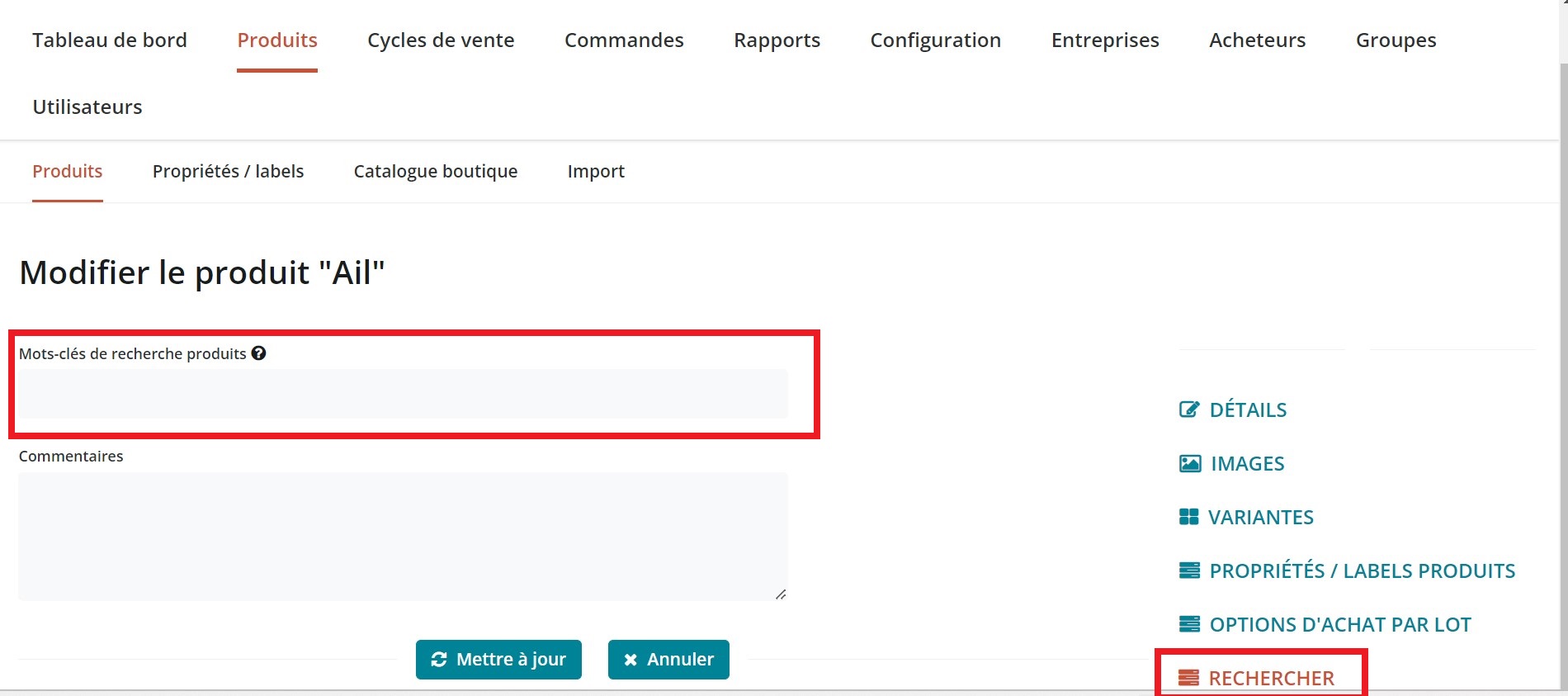This screenshot has height=696, width=1568.
Task: Navigate to the Utilisateurs menu
Action: (87, 107)
